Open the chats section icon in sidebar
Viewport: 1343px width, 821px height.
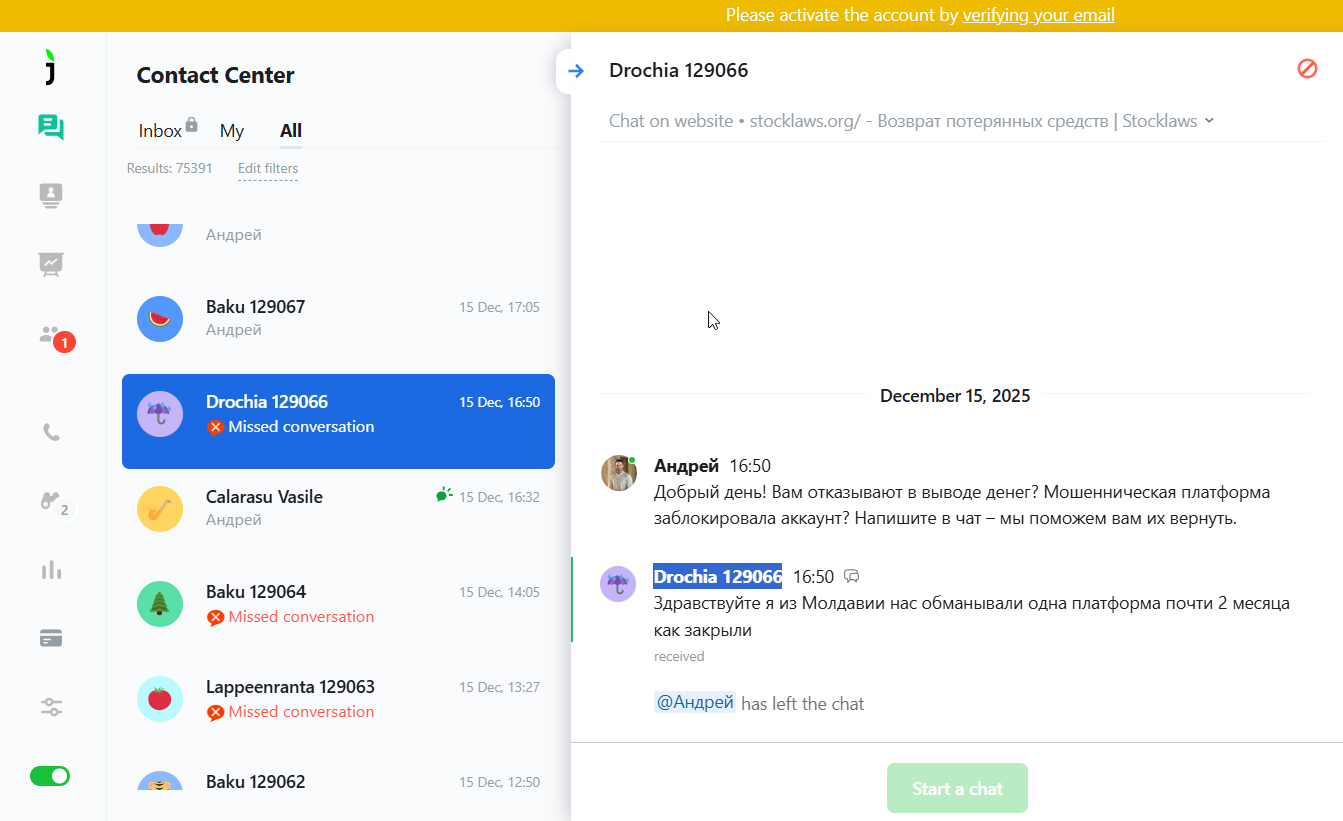pos(51,127)
